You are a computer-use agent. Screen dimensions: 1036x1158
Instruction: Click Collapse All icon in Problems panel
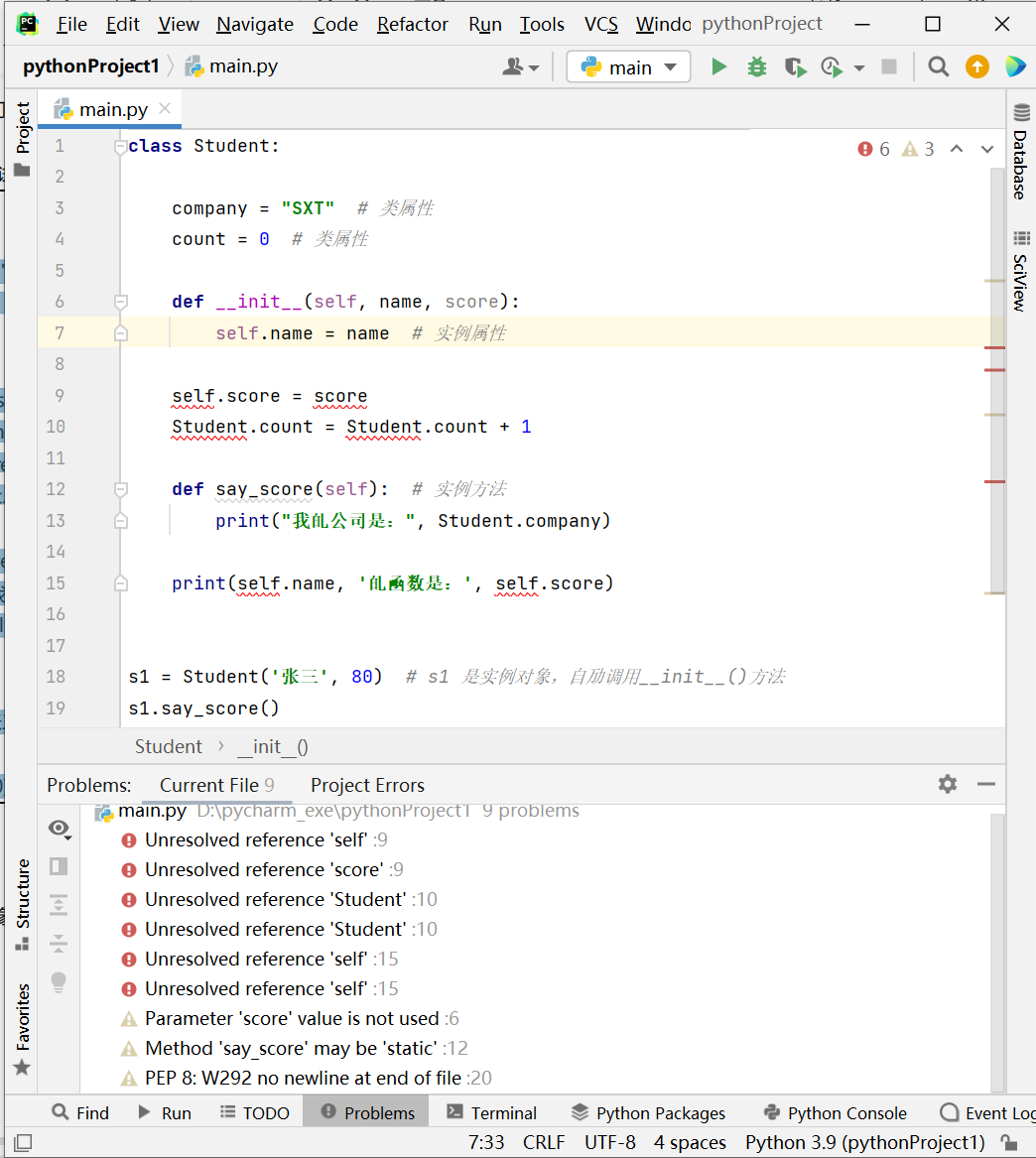59,943
